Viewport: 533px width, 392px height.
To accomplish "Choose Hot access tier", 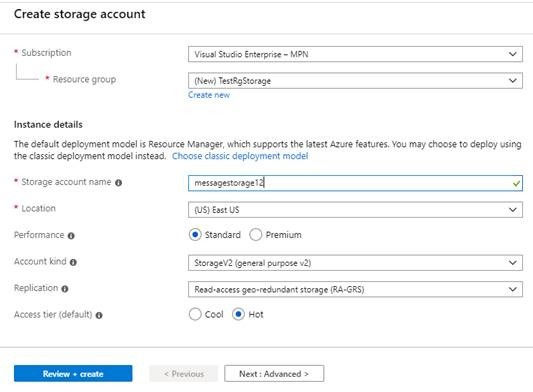I will [238, 314].
